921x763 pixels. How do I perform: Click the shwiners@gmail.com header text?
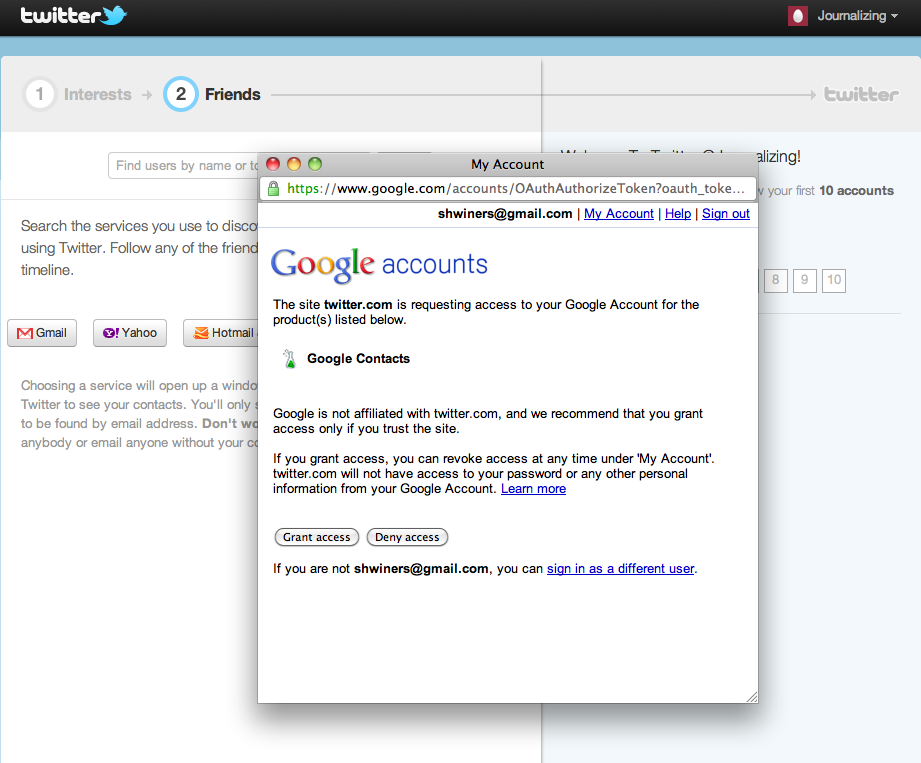click(505, 214)
